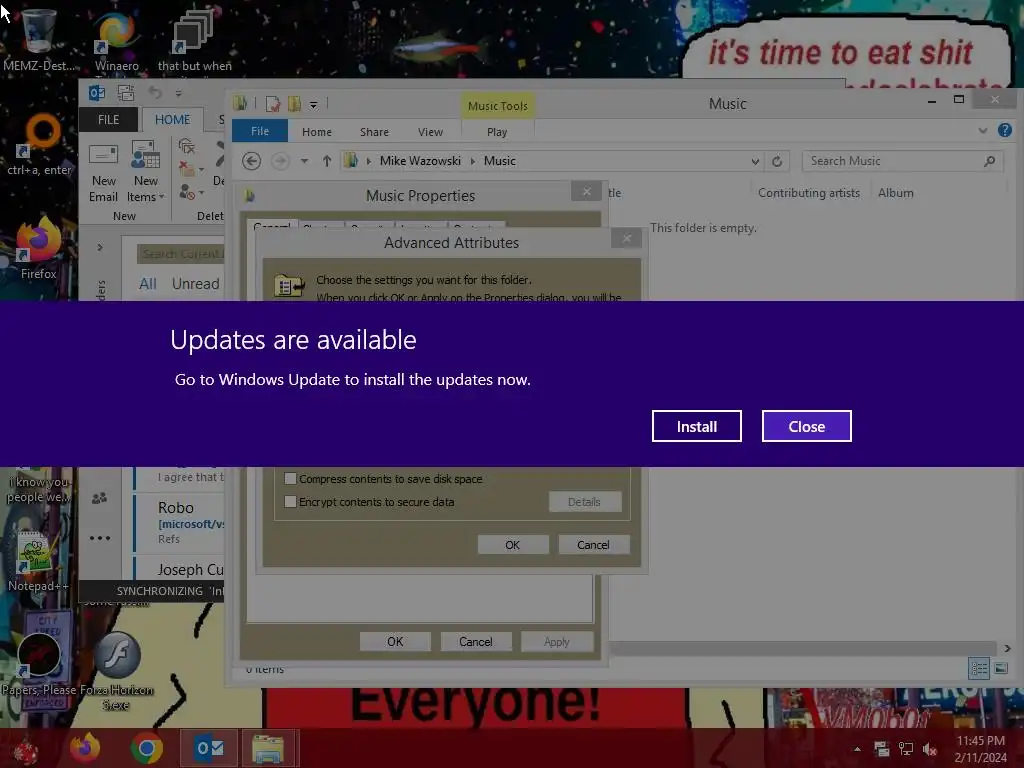Select the 'ctrl+a, enter' desktop icon
This screenshot has height=768, width=1024.
39,145
